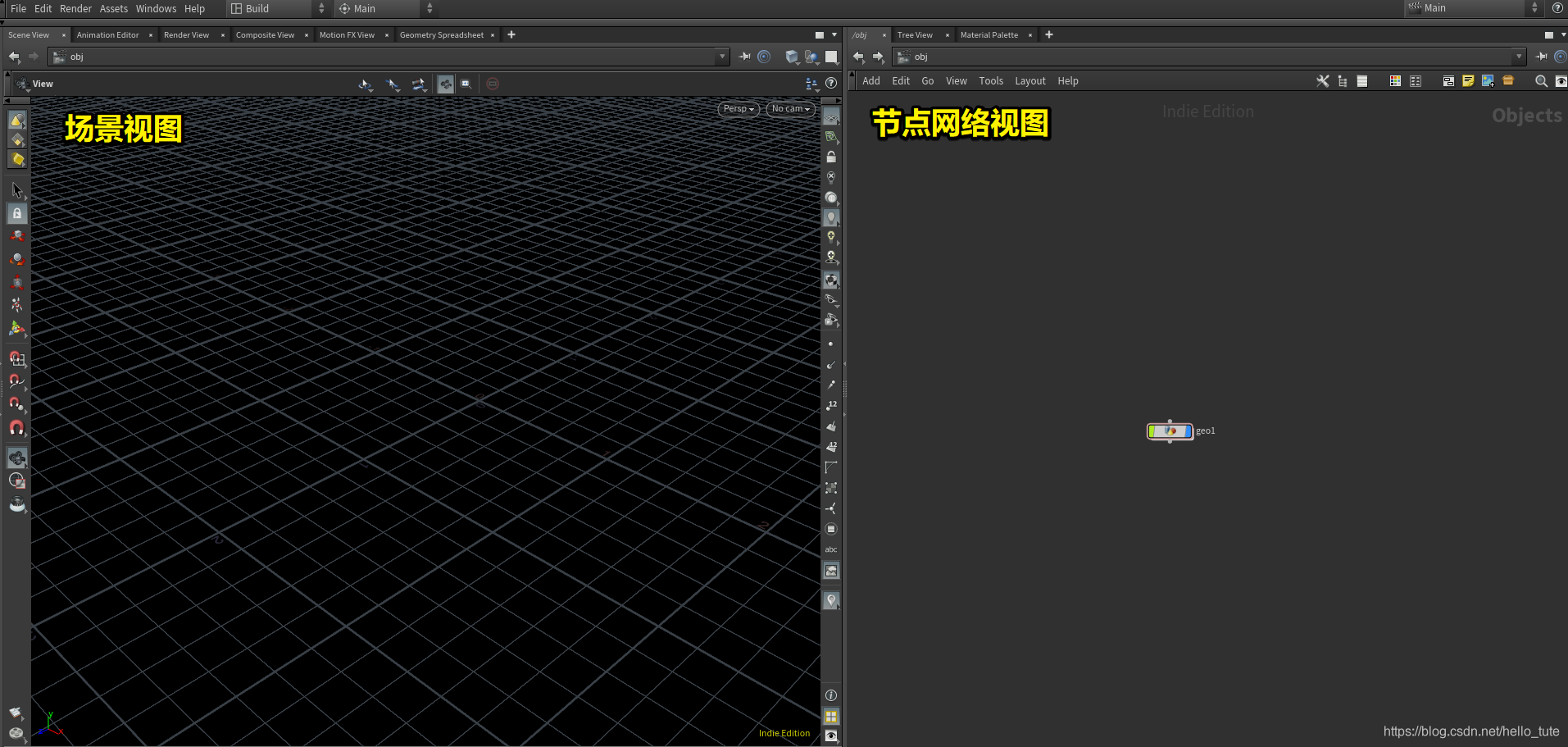Image resolution: width=1568 pixels, height=747 pixels.
Task: Open the Main takes dropdown at top right
Action: pos(1474,8)
